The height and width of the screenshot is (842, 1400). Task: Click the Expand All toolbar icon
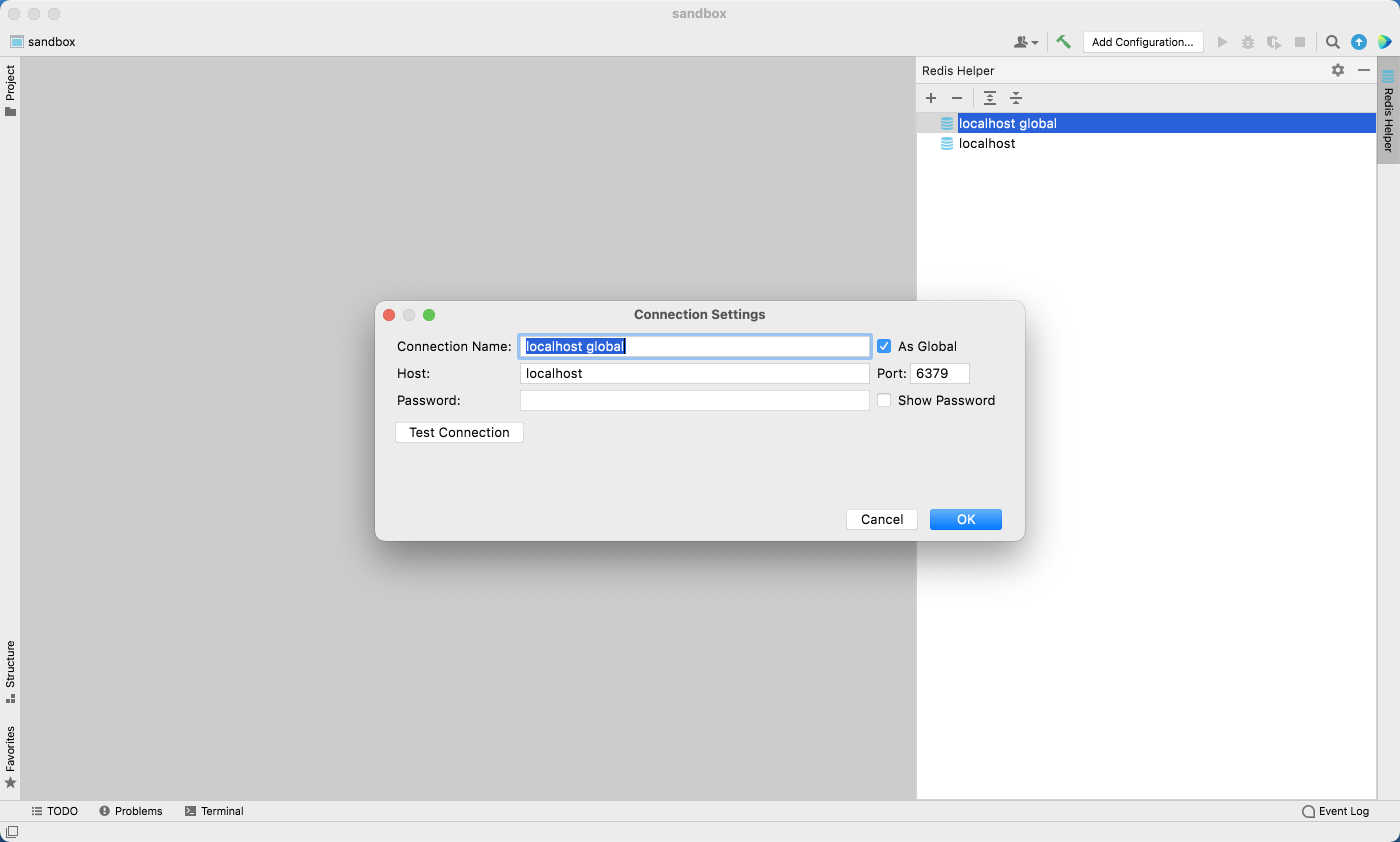[x=990, y=98]
